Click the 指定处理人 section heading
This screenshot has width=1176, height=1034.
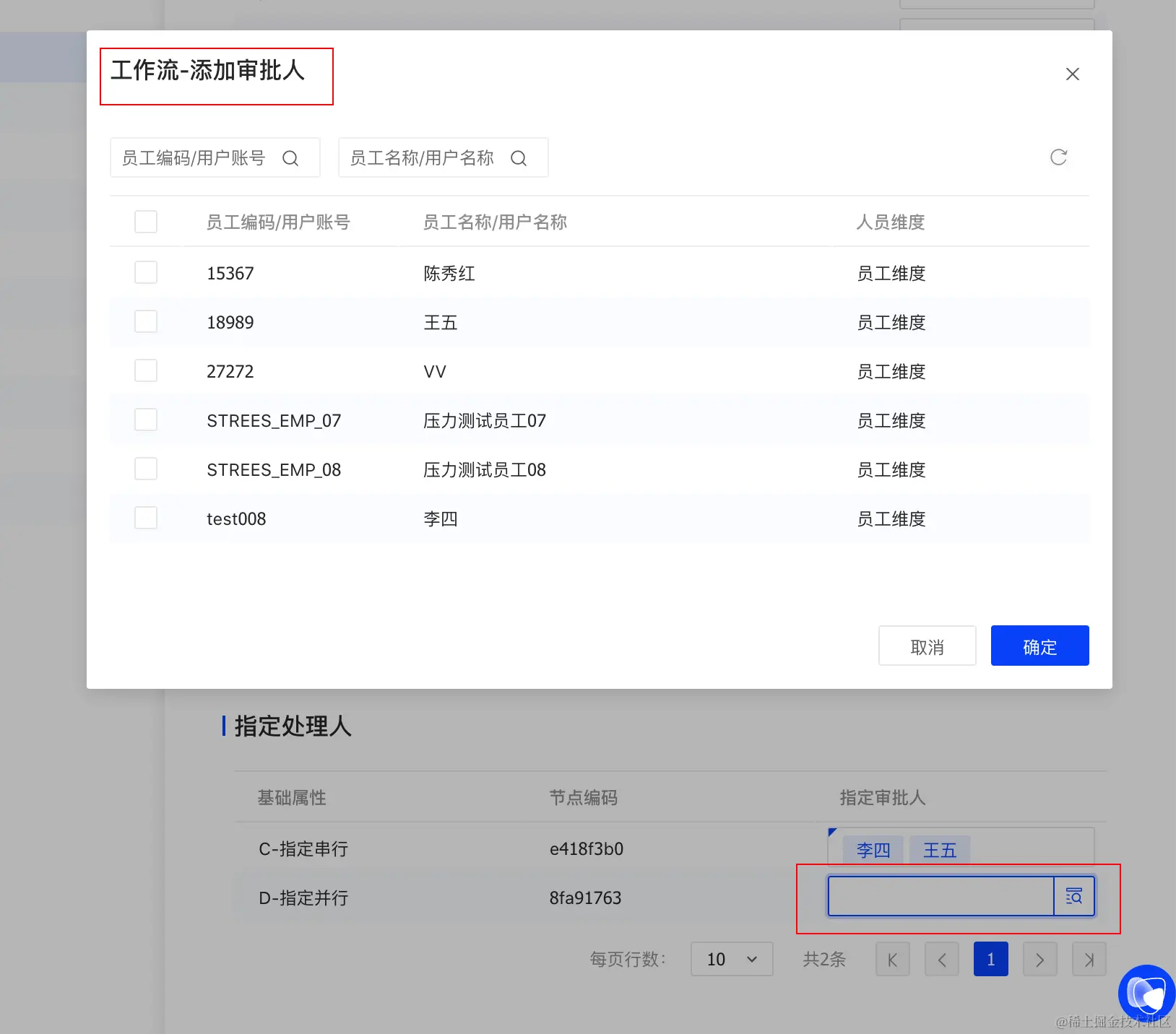293,726
